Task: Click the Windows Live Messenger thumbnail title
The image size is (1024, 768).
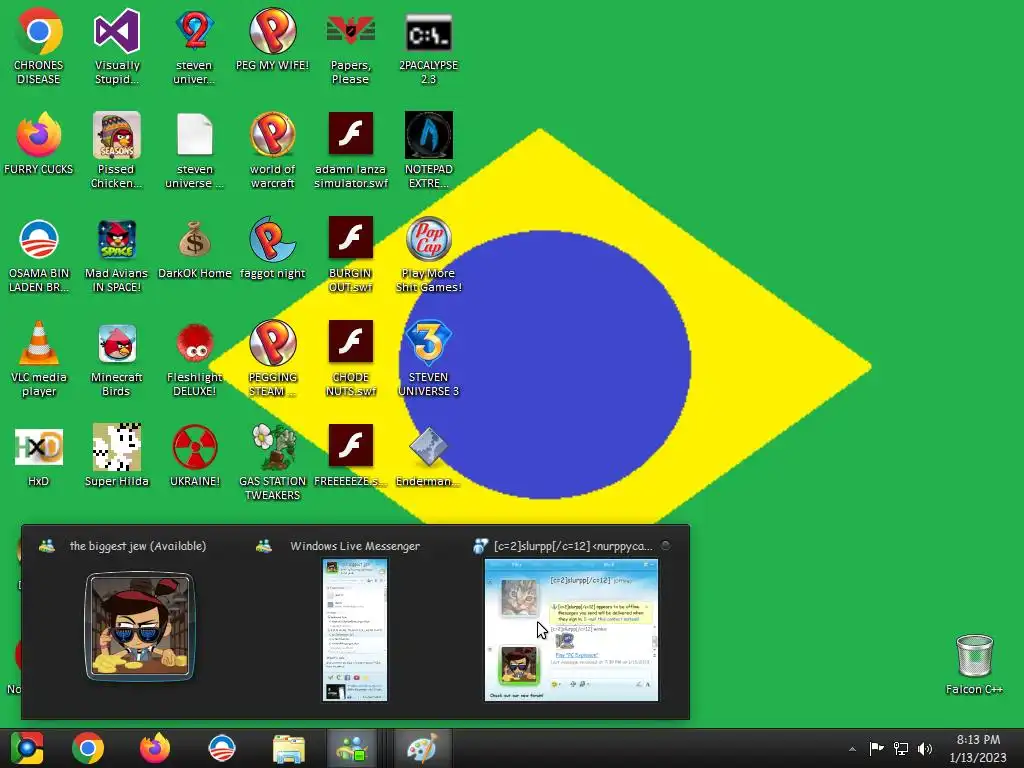Action: (x=355, y=546)
